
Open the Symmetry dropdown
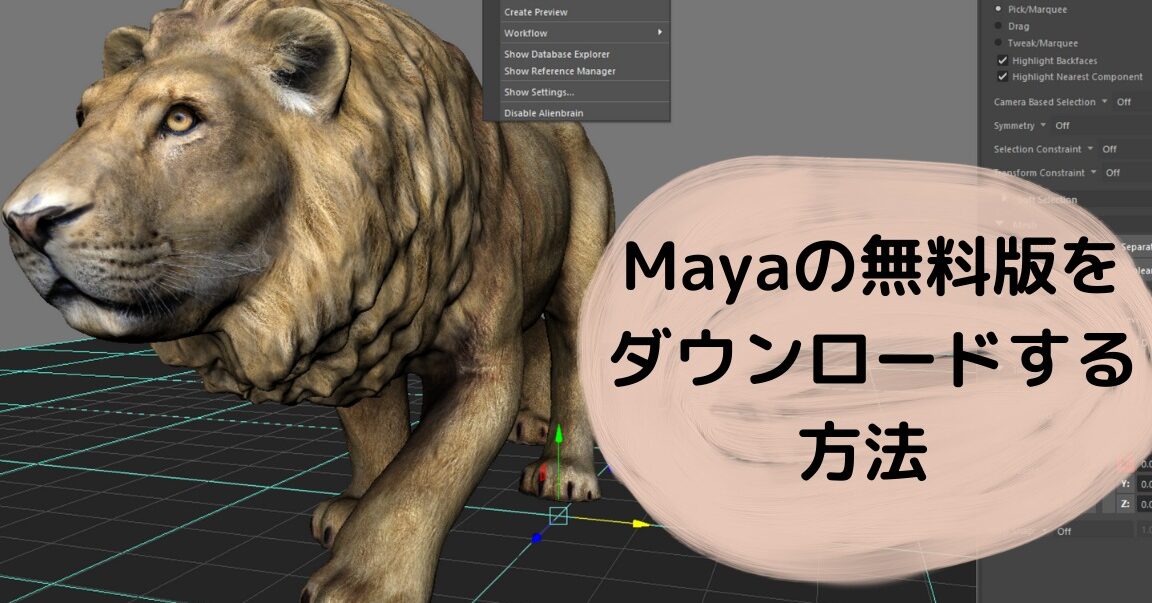1043,125
